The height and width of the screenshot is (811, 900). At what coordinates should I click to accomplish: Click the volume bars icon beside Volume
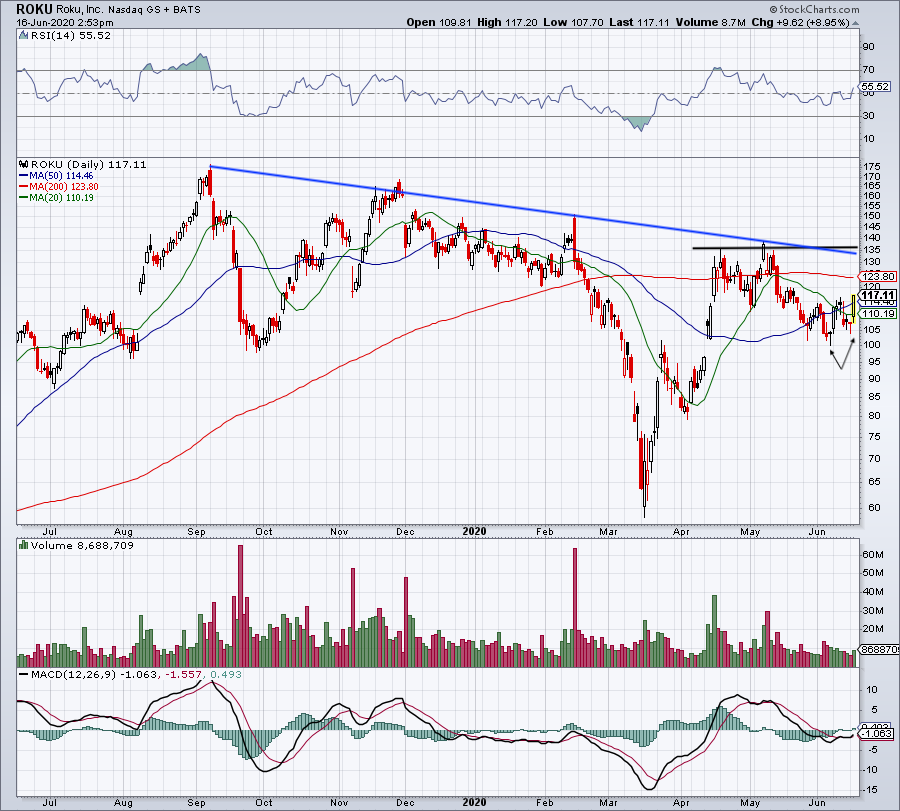tap(23, 545)
